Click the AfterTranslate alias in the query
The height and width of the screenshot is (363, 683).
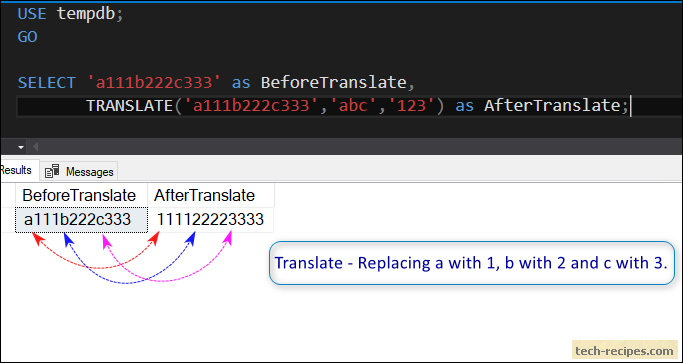coord(552,105)
